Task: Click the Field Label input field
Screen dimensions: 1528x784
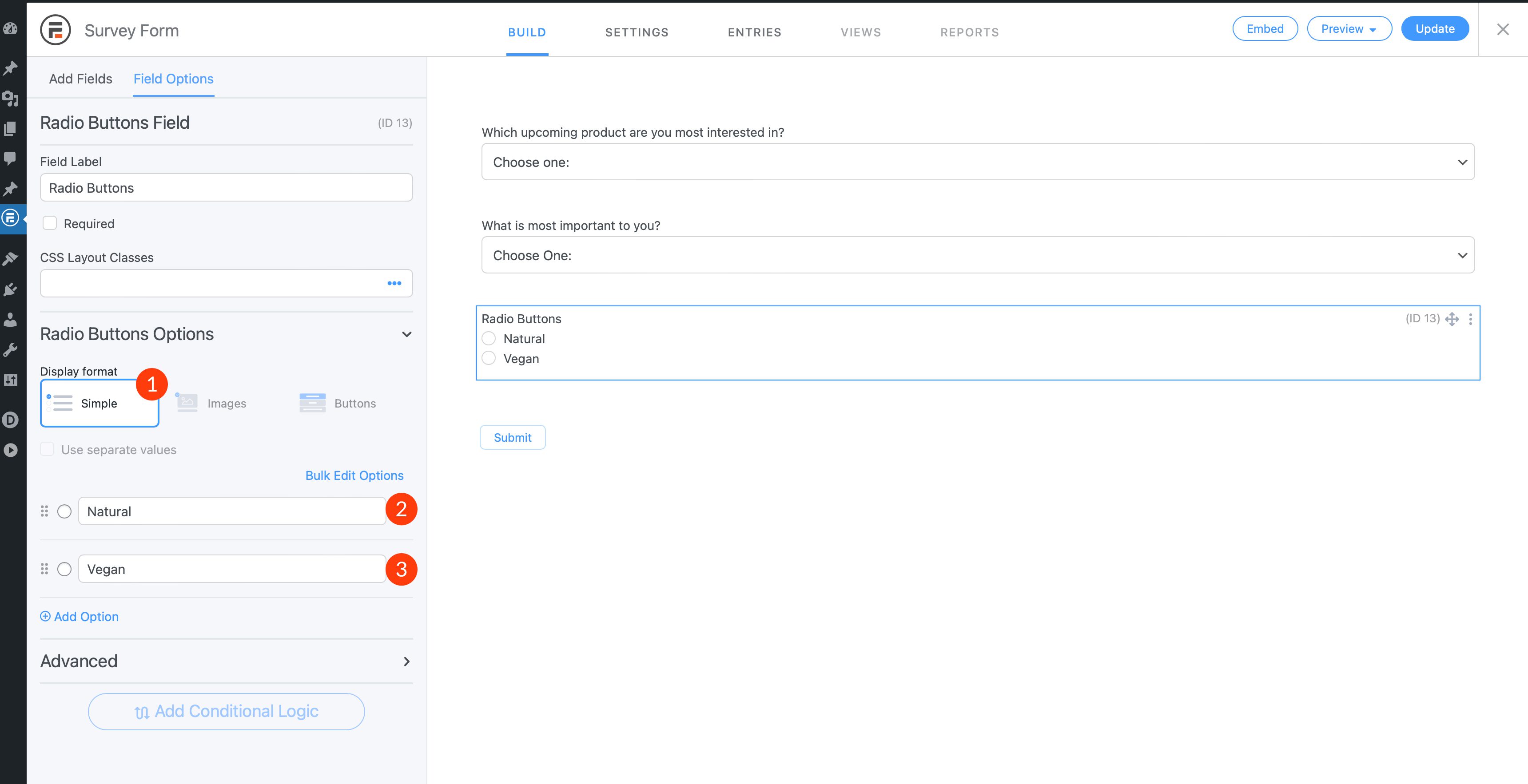Action: 226,187
